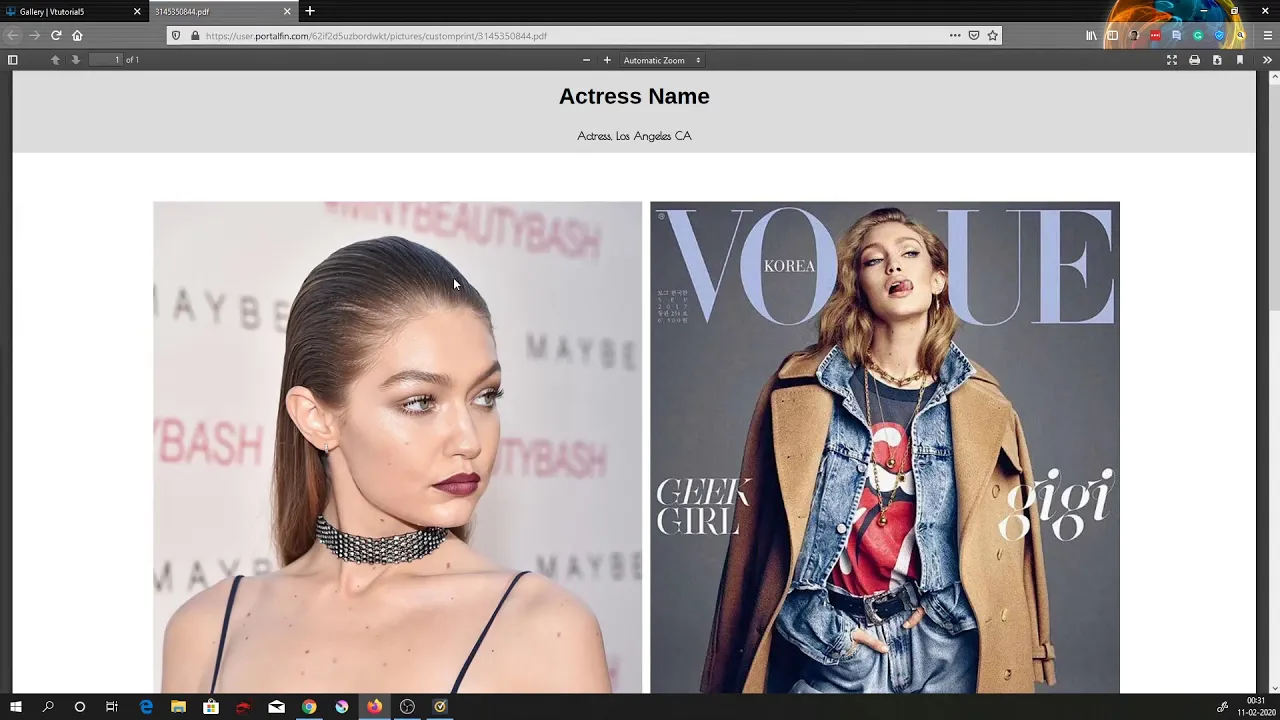Open the Firefox account avatar

click(x=1134, y=35)
